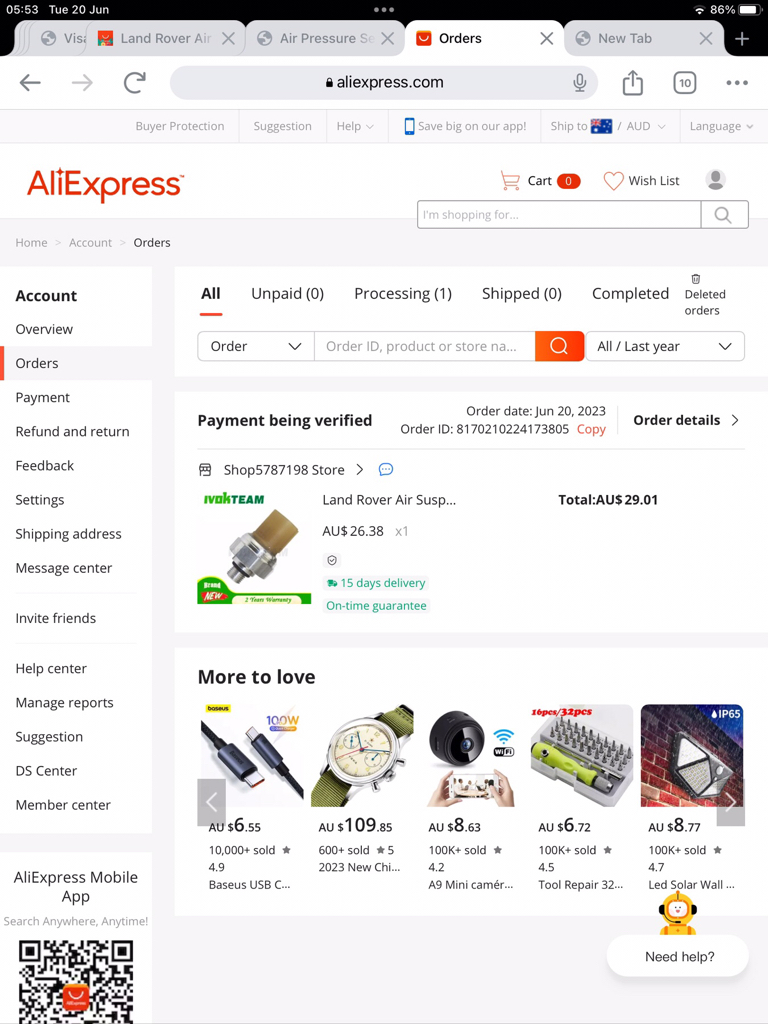Copy the order ID
768x1024 pixels.
point(591,429)
